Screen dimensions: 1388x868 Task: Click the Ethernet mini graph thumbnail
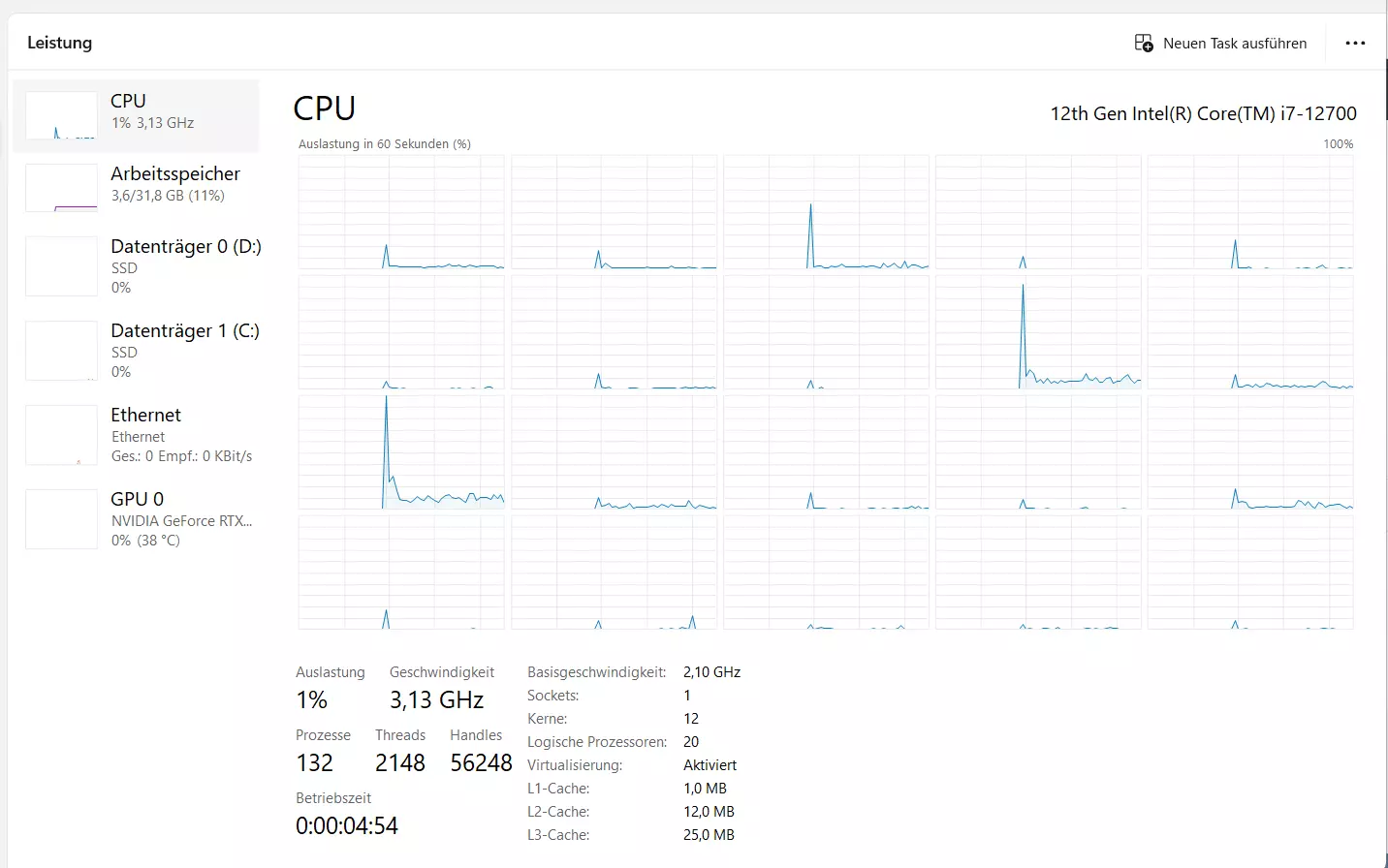click(x=61, y=435)
